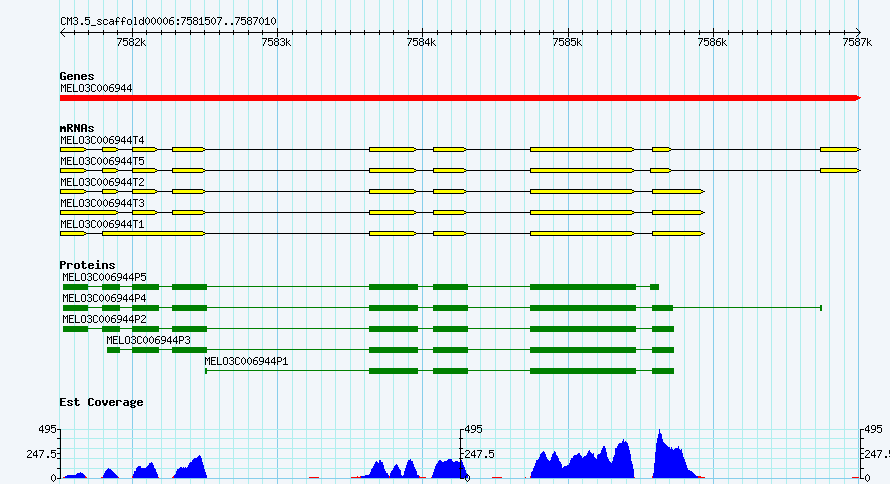Screen dimensions: 890x484
Task: Open the MELO3C006944 gene label
Action: tap(96, 89)
